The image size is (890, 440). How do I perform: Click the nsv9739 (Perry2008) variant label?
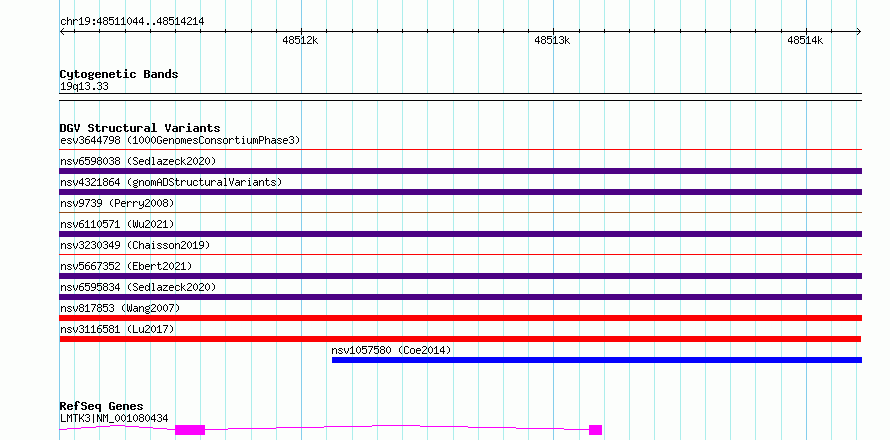[x=117, y=203]
